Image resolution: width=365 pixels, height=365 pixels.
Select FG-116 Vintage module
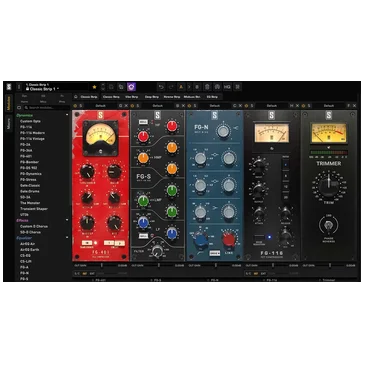click(x=32, y=139)
